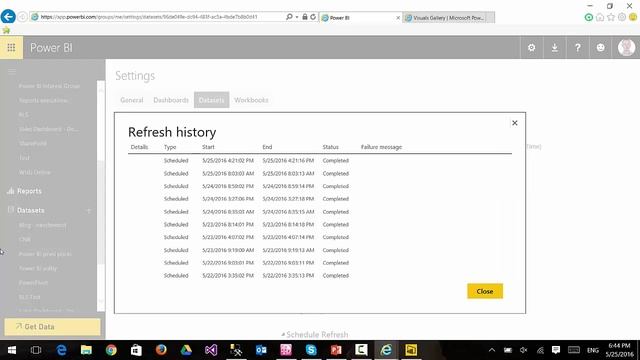Click the feedback smiley face icon
This screenshot has width=640, height=360.
(600, 47)
